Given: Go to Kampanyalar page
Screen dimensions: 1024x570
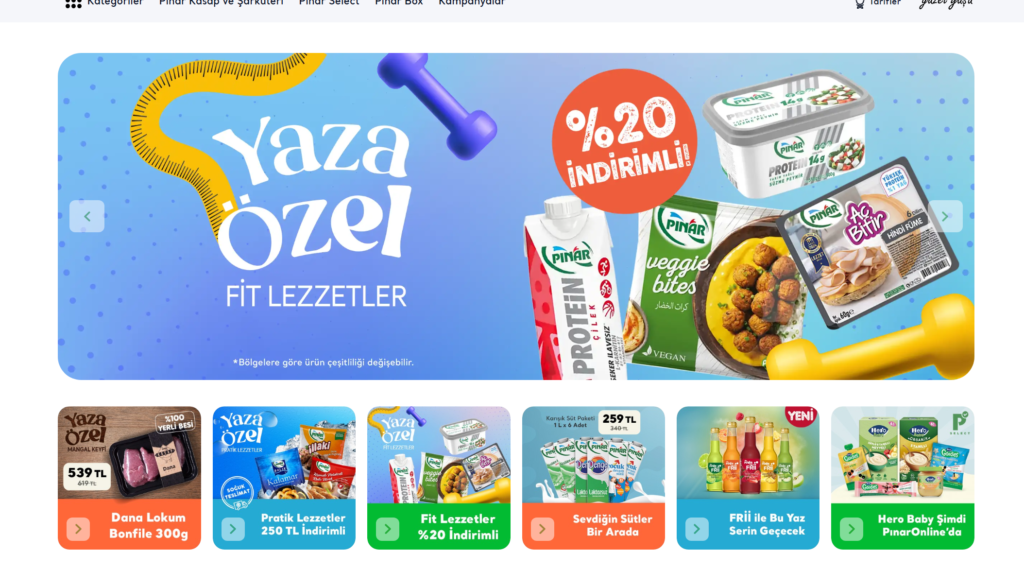Looking at the screenshot, I should (x=472, y=3).
